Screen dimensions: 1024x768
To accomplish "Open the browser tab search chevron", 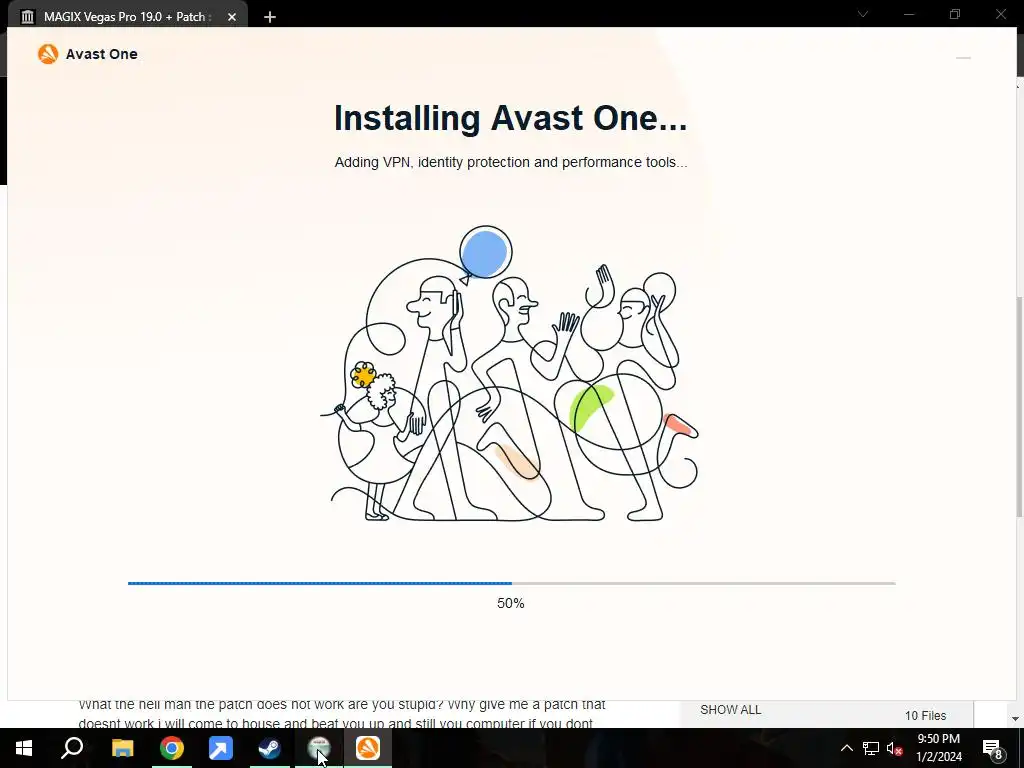I will [863, 14].
